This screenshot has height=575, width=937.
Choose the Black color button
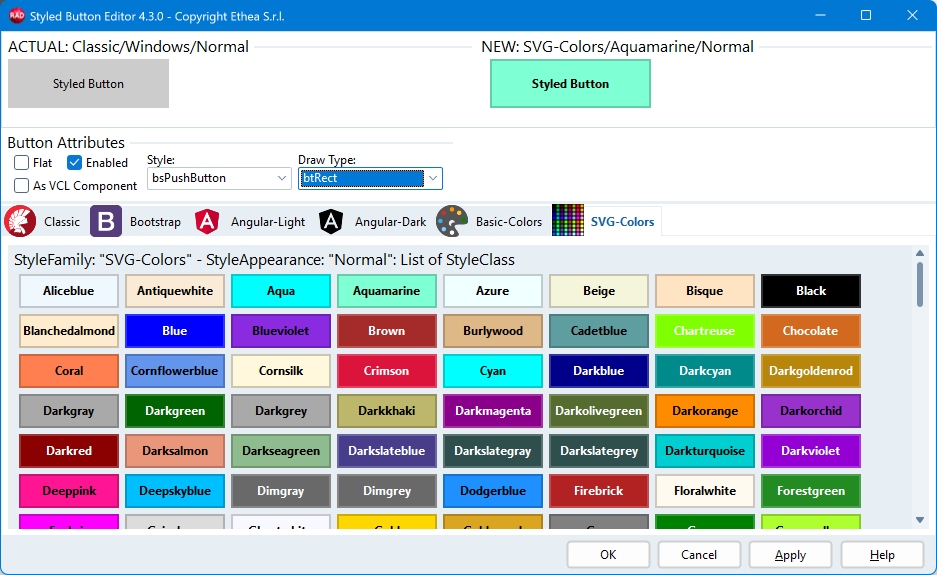point(811,291)
